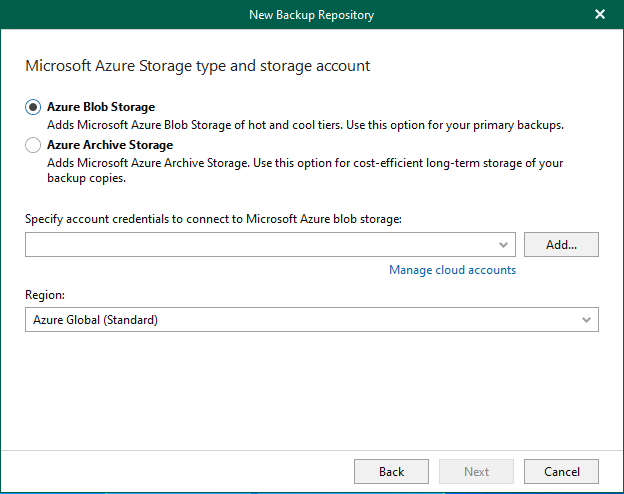Click the bold Azure Blob Storage label
Screen dimensions: 624x494
[101, 107]
